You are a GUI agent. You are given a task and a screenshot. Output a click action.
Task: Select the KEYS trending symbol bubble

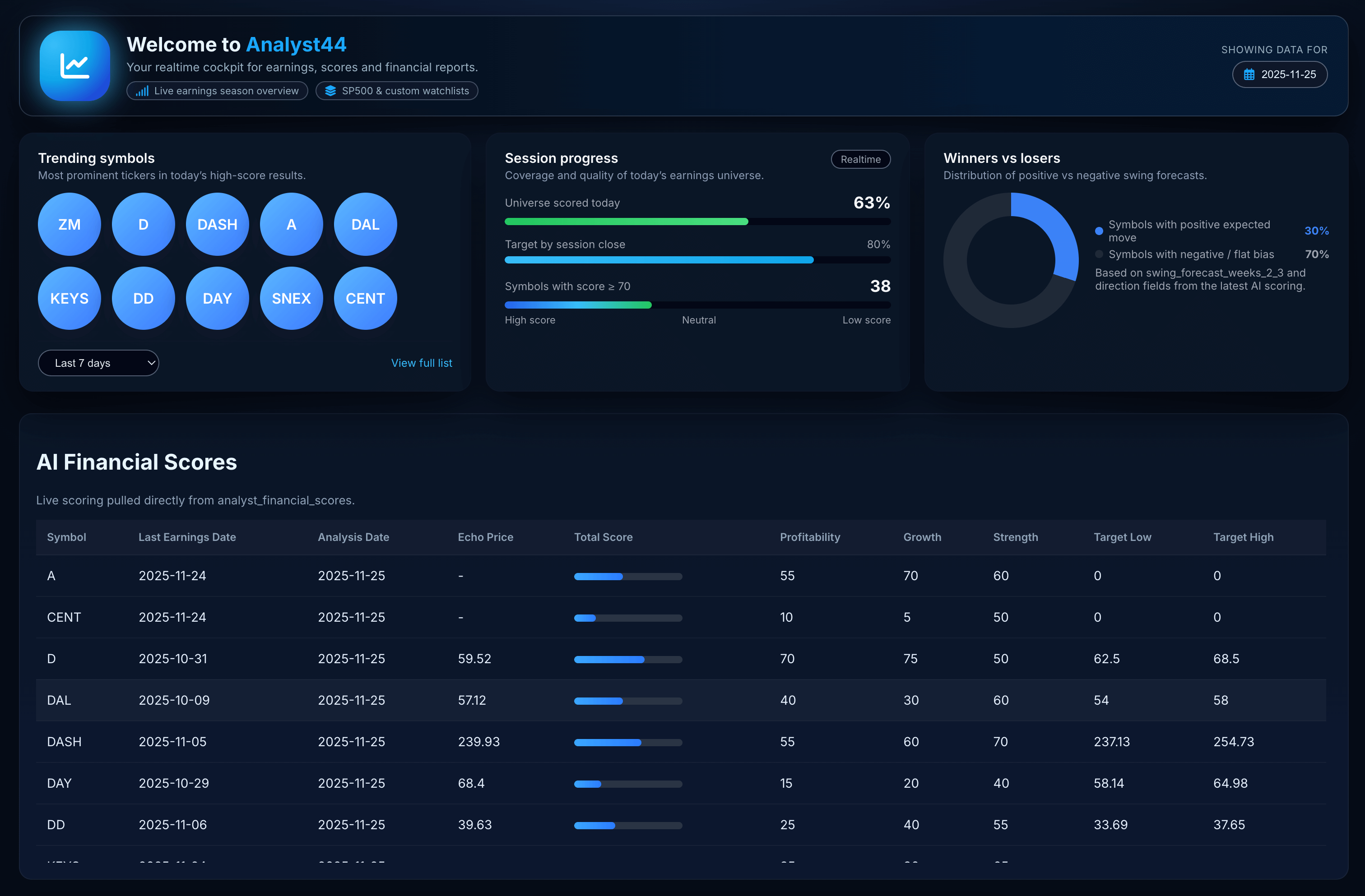pos(70,298)
